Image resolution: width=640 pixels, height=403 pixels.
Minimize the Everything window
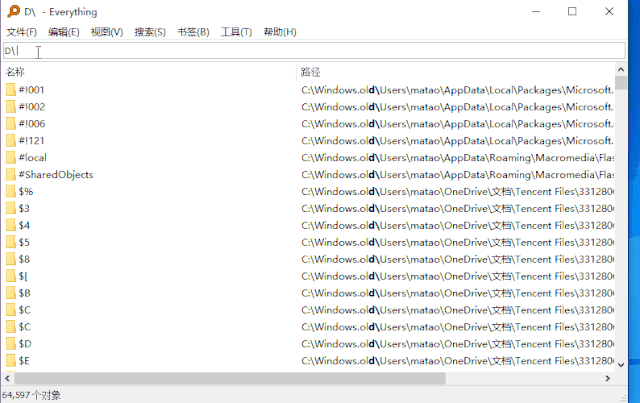click(536, 11)
